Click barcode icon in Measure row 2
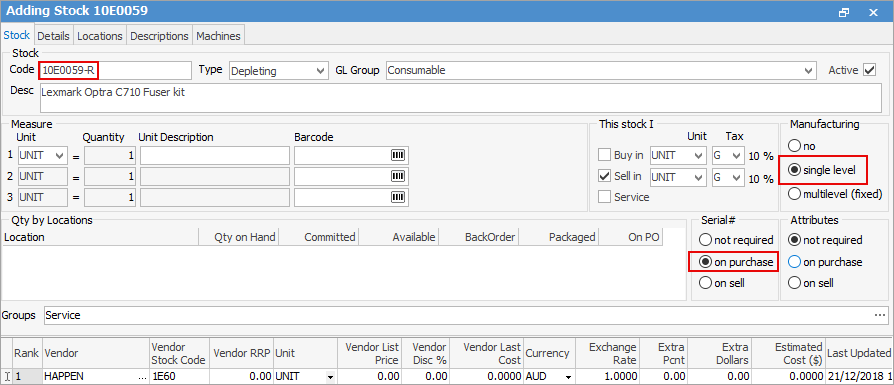This screenshot has height=385, width=894. (x=397, y=176)
